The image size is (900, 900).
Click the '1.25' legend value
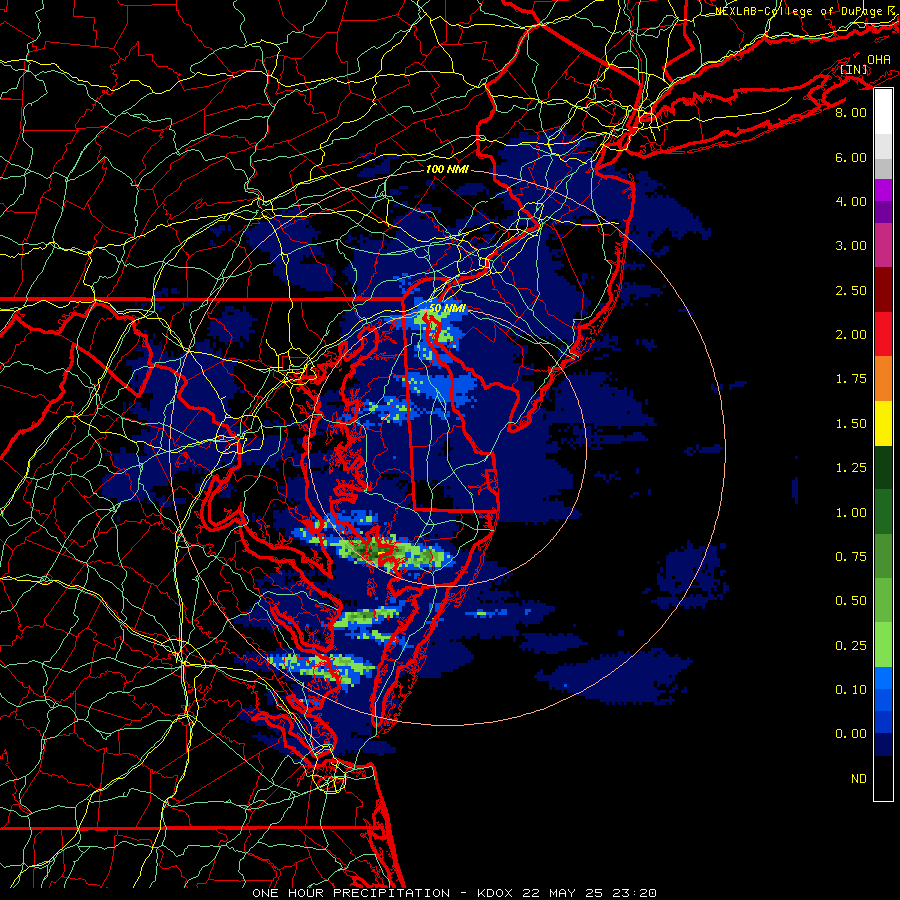tap(851, 468)
